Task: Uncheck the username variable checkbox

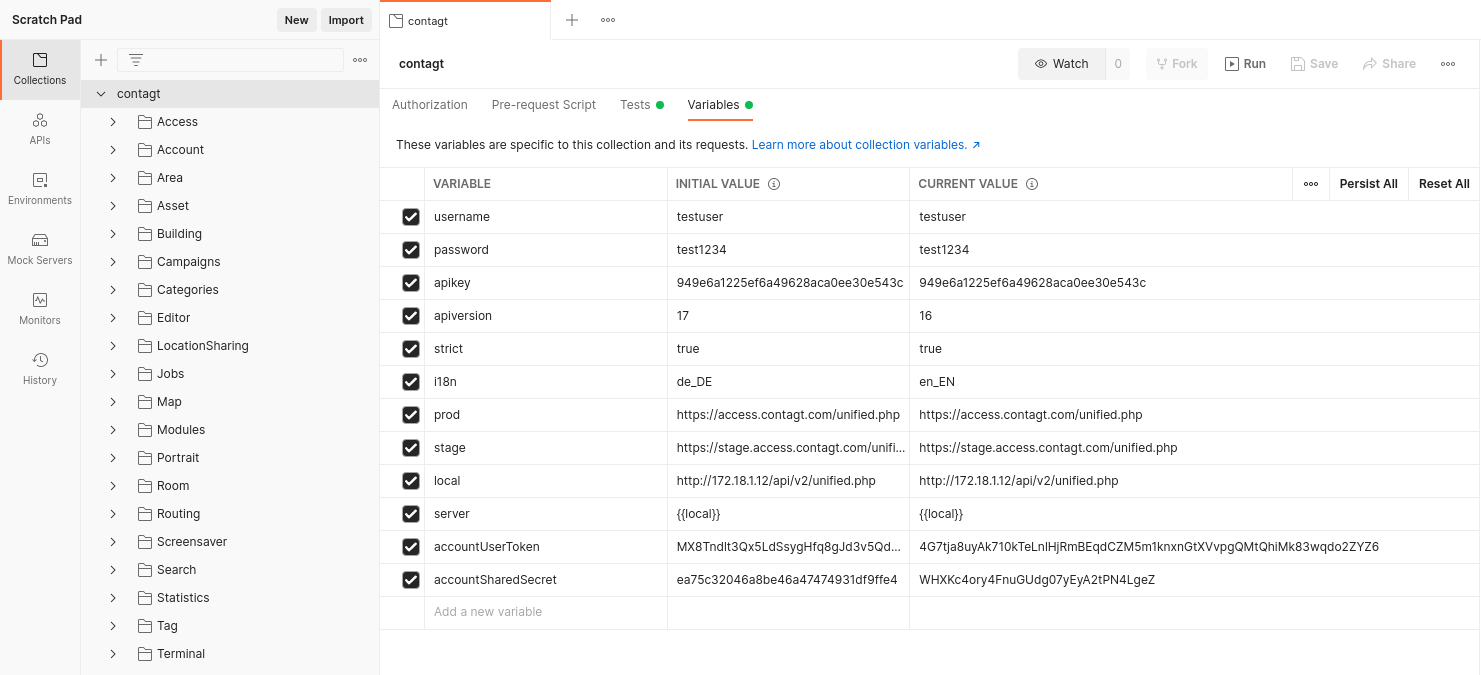Action: [x=411, y=217]
